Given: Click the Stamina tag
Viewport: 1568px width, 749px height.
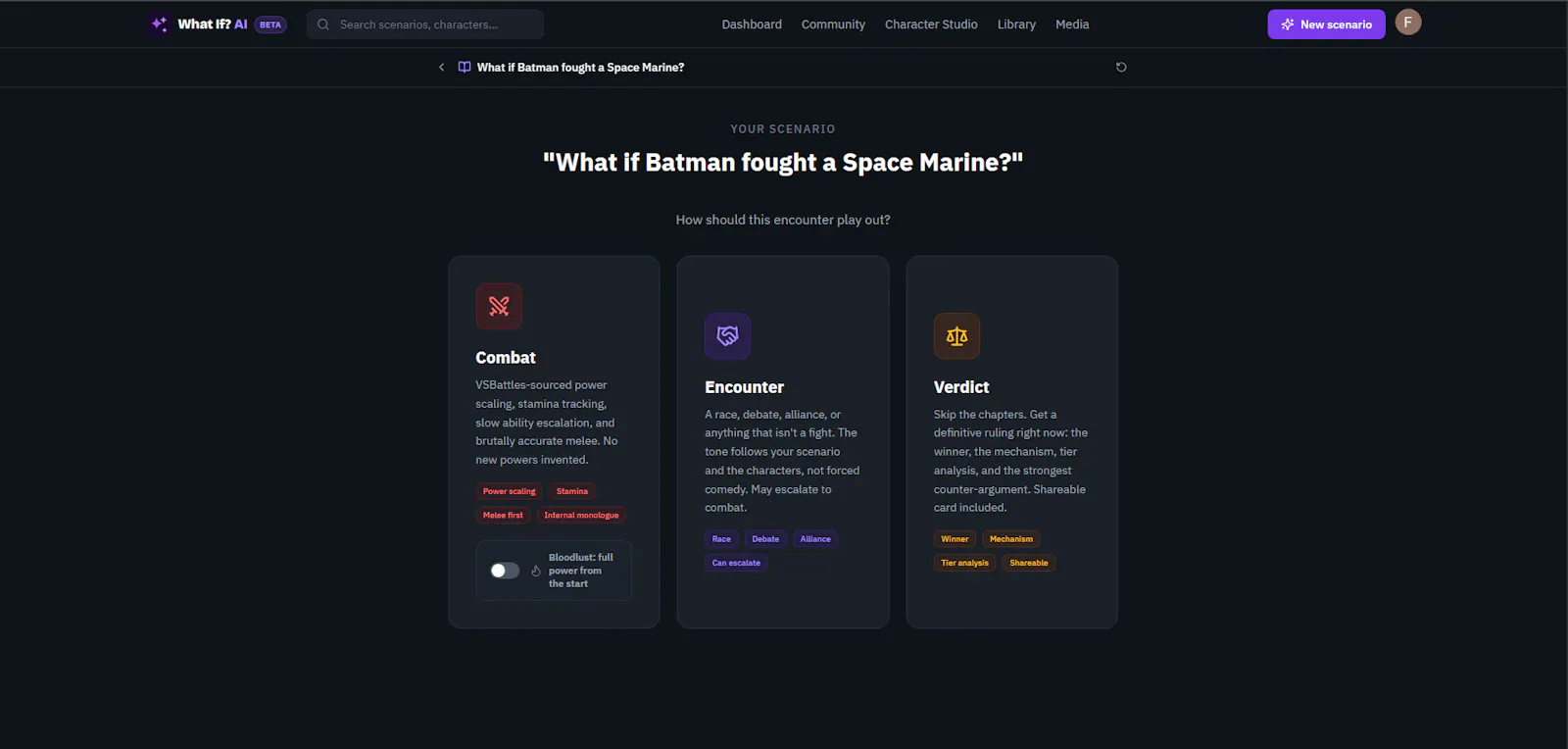Looking at the screenshot, I should pyautogui.click(x=572, y=491).
